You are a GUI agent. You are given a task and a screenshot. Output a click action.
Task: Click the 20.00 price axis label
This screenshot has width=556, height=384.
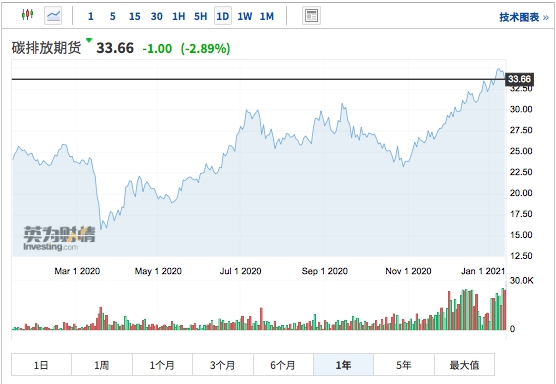[521, 193]
